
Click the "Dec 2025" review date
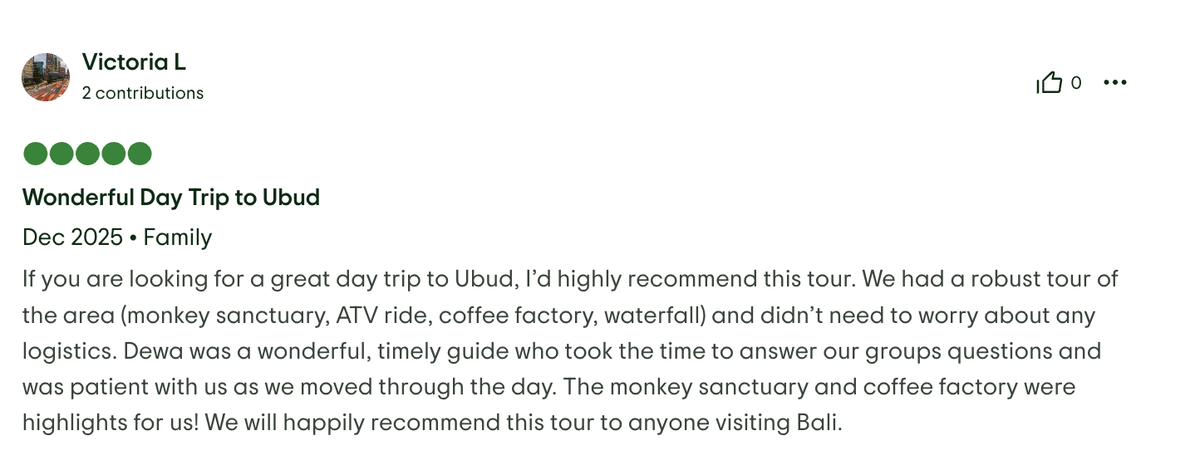[x=73, y=238]
